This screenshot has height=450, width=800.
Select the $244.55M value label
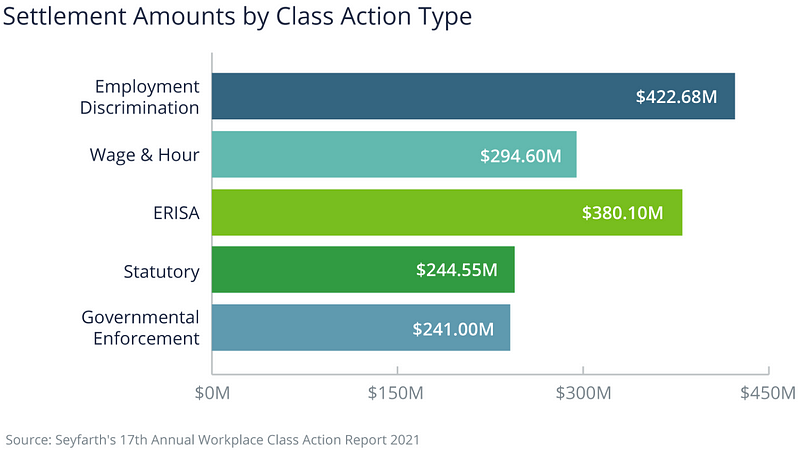point(456,271)
